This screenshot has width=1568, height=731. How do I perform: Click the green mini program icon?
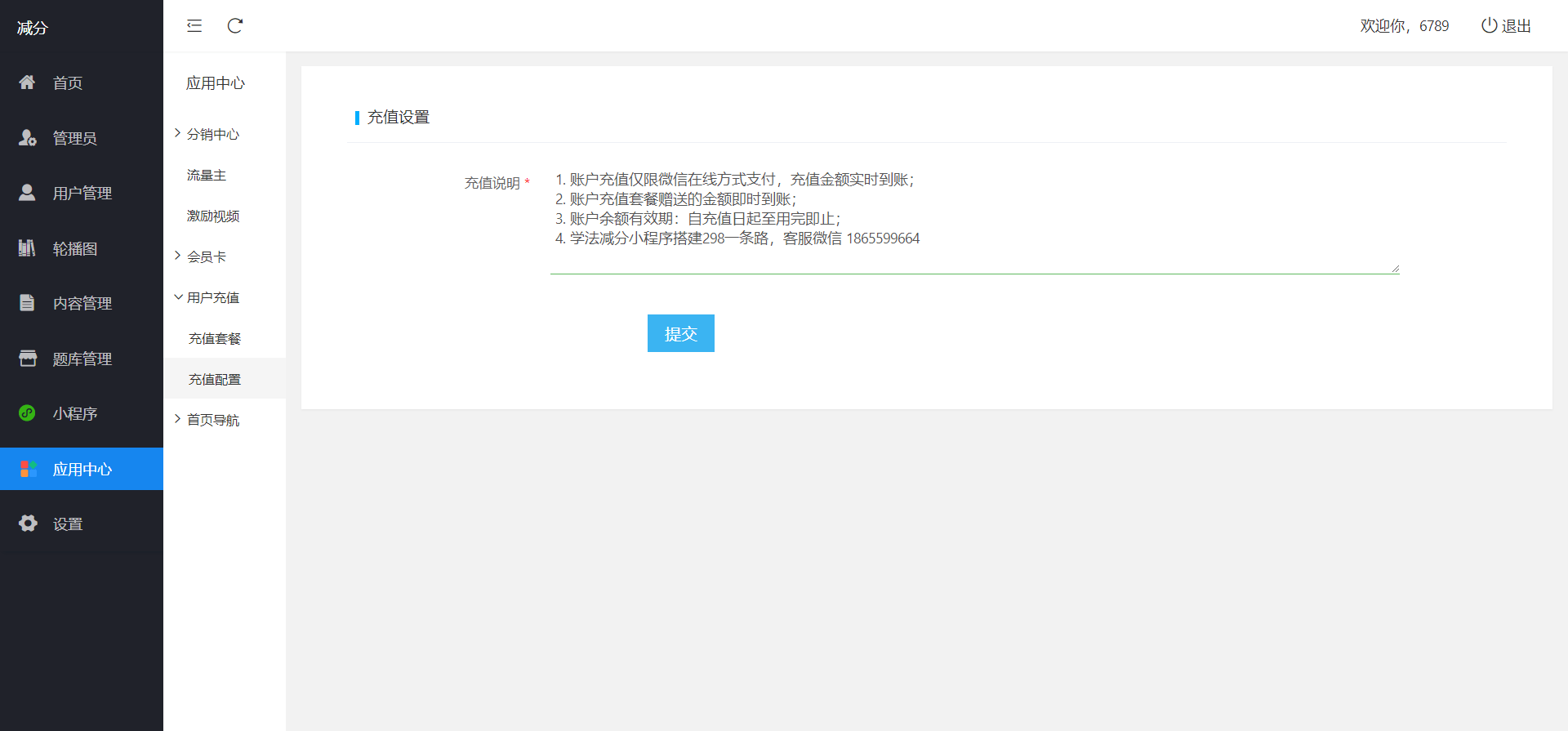[27, 413]
